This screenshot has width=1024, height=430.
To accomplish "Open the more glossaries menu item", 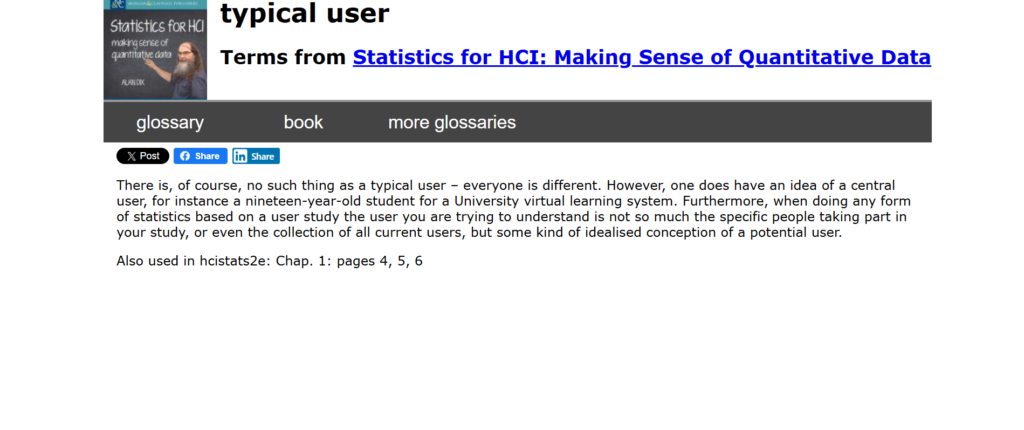I will coord(452,122).
